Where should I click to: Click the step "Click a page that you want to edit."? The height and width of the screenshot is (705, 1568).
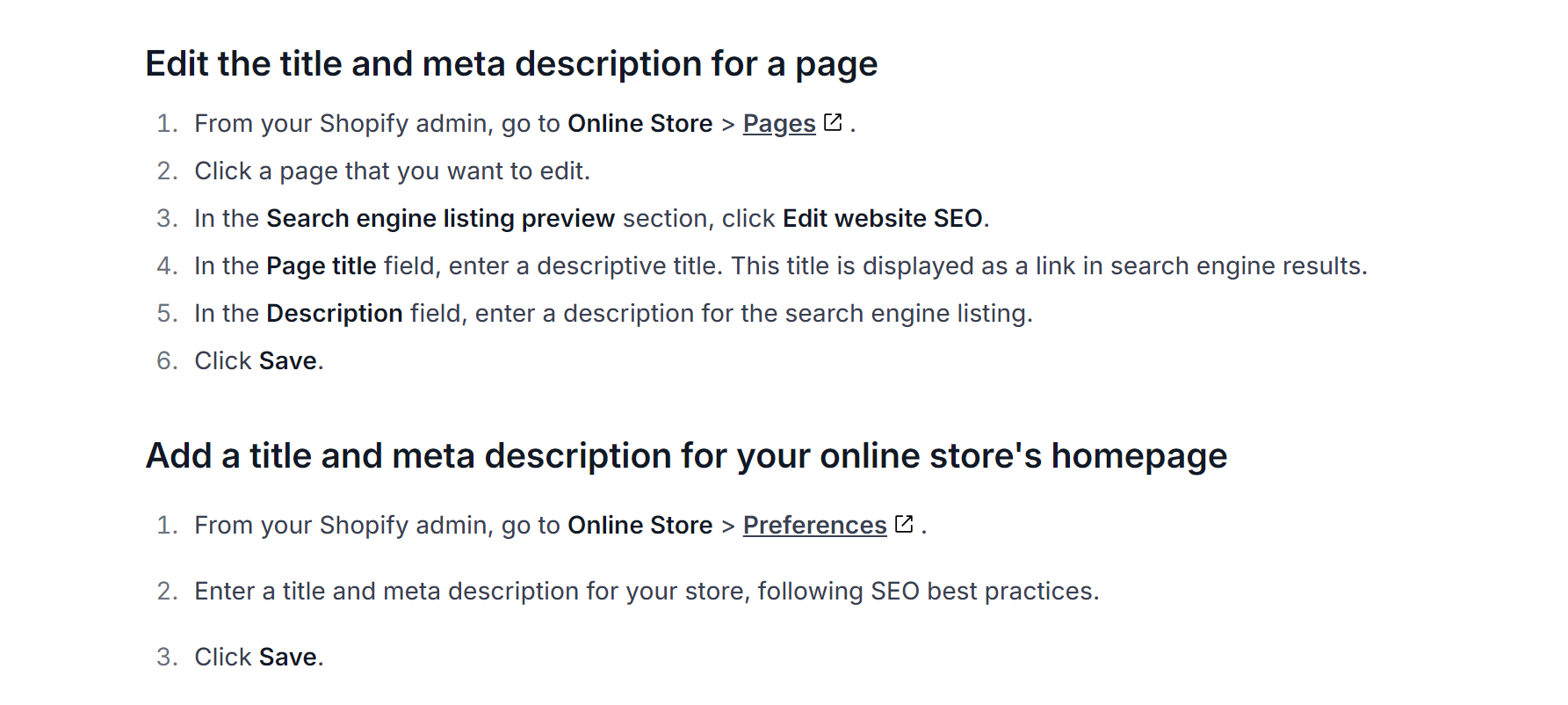[392, 171]
